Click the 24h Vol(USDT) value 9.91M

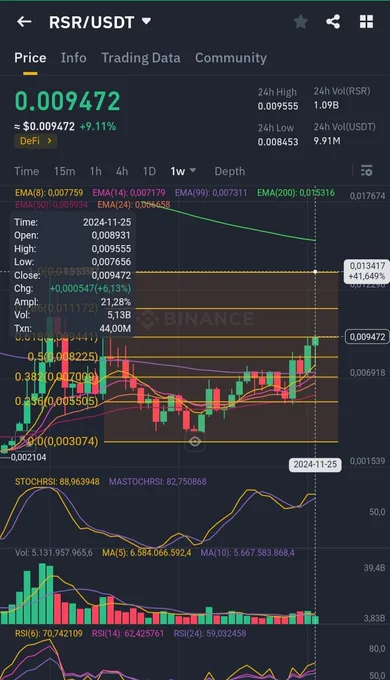tap(327, 141)
